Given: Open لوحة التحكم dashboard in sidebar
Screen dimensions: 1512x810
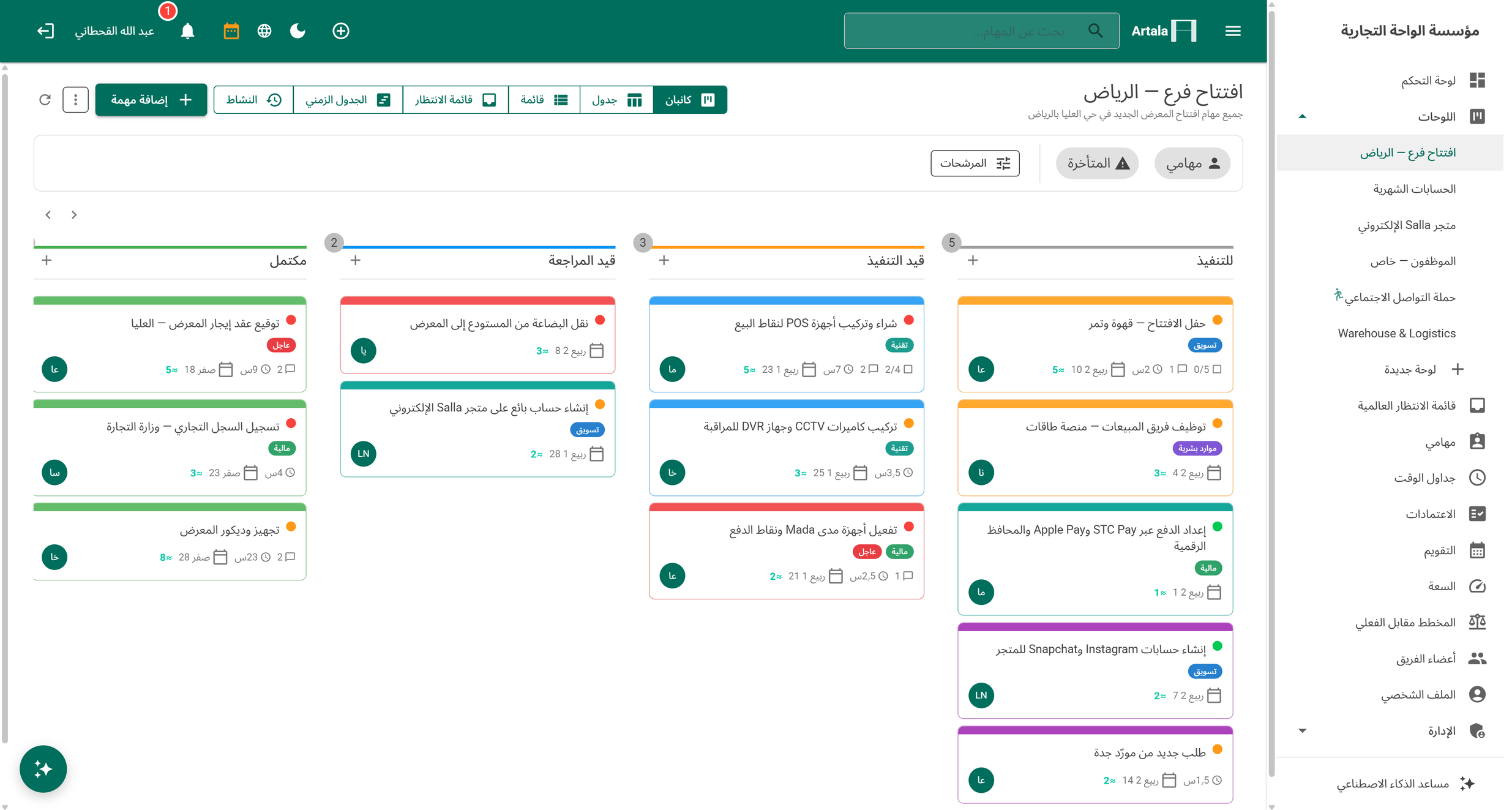Looking at the screenshot, I should [1390, 81].
